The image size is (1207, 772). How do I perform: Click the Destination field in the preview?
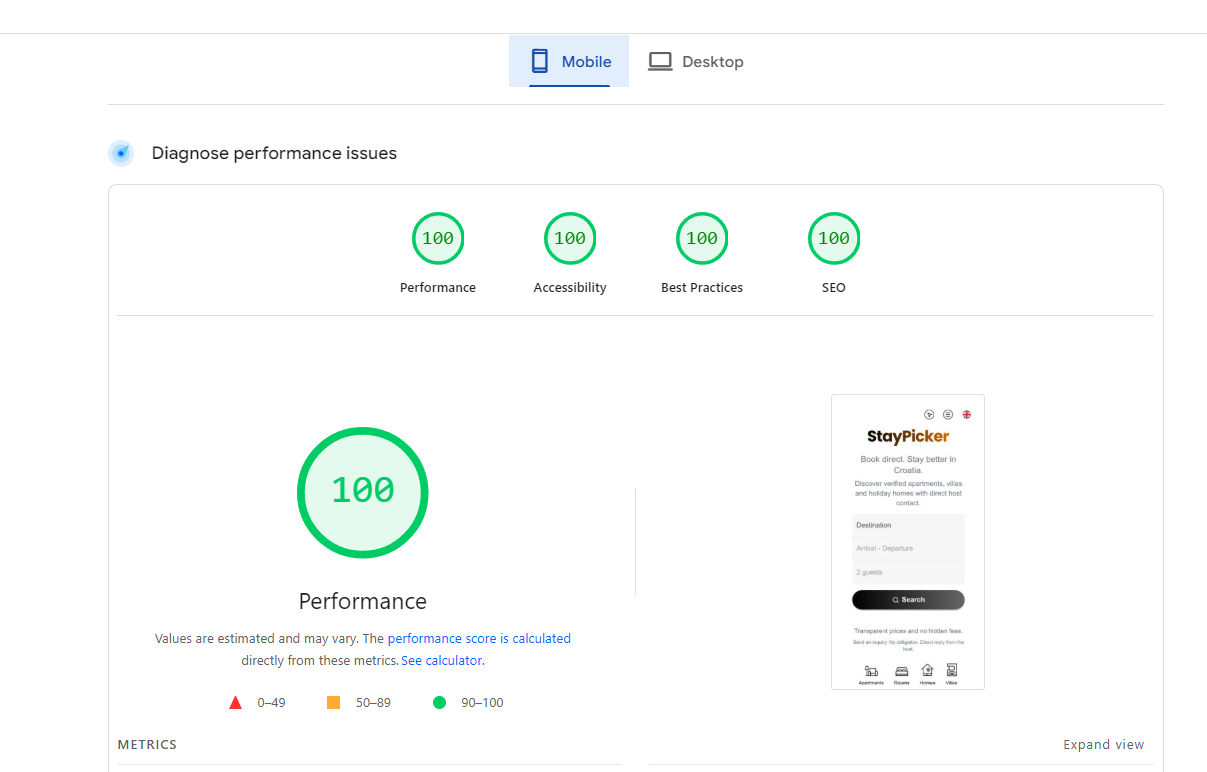(x=908, y=524)
